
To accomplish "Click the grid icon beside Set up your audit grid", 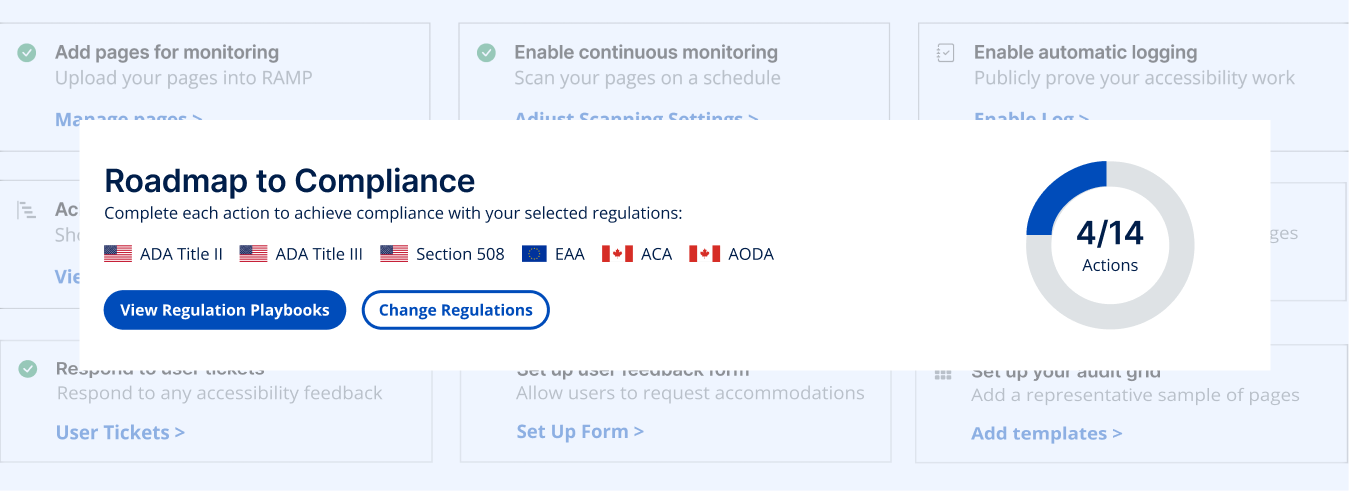I will coord(943,374).
